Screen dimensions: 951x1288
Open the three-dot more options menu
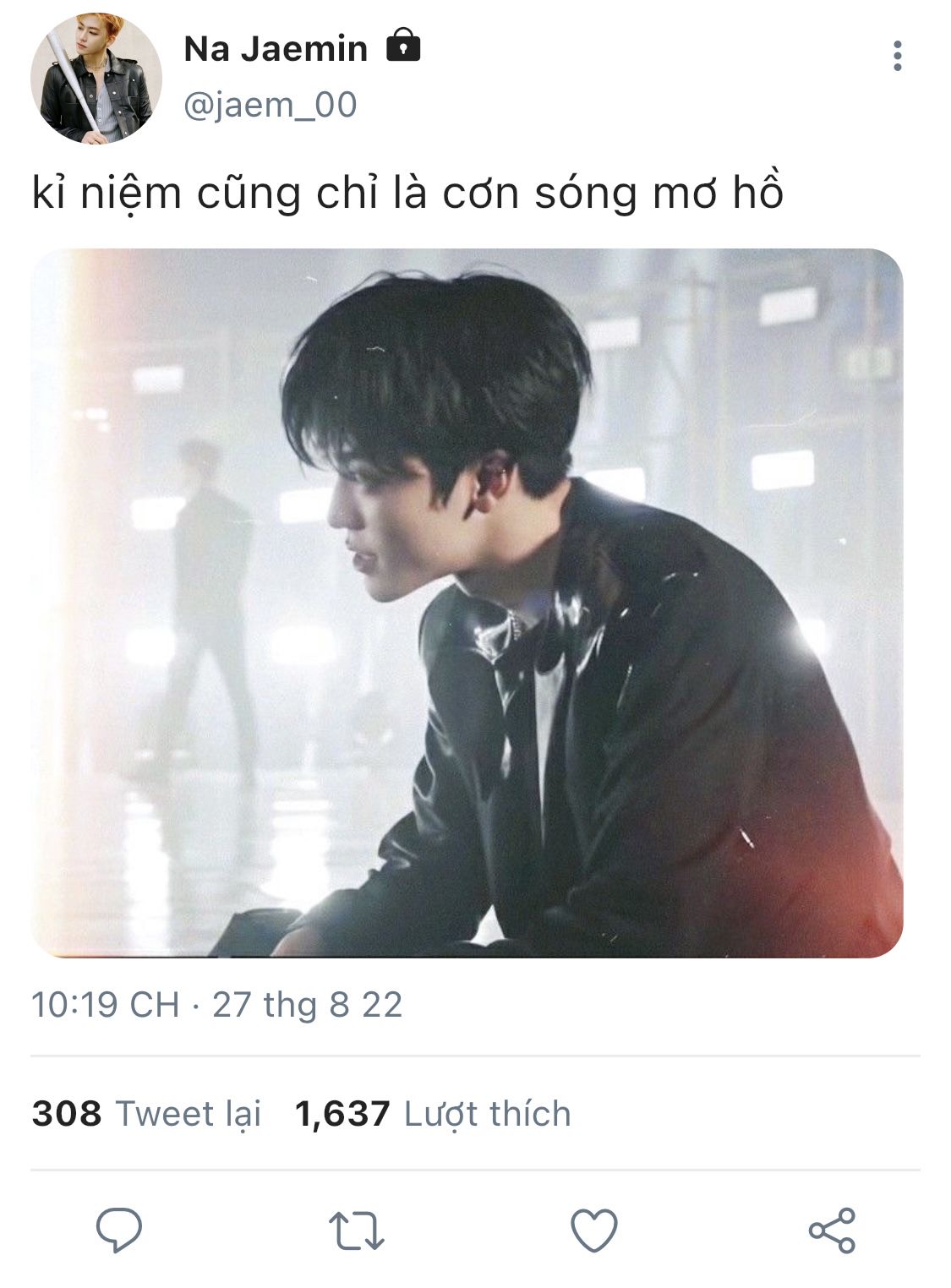click(898, 56)
